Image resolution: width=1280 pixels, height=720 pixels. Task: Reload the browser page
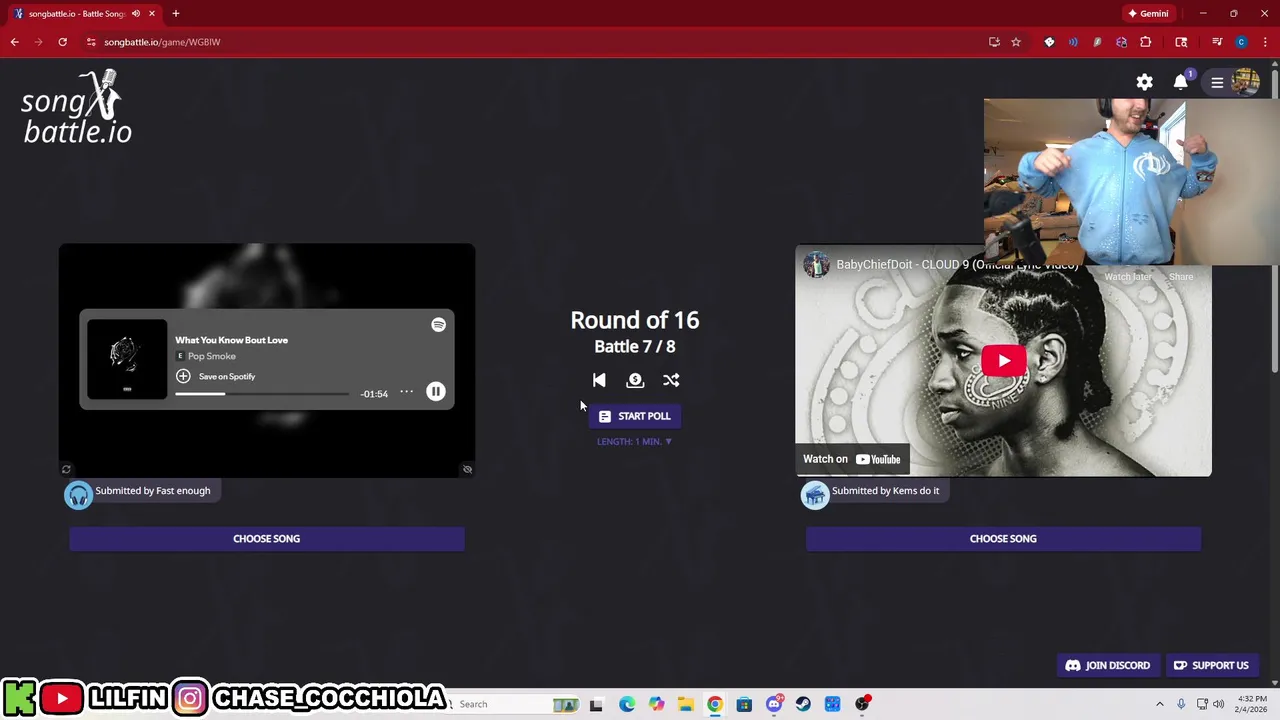[x=62, y=42]
